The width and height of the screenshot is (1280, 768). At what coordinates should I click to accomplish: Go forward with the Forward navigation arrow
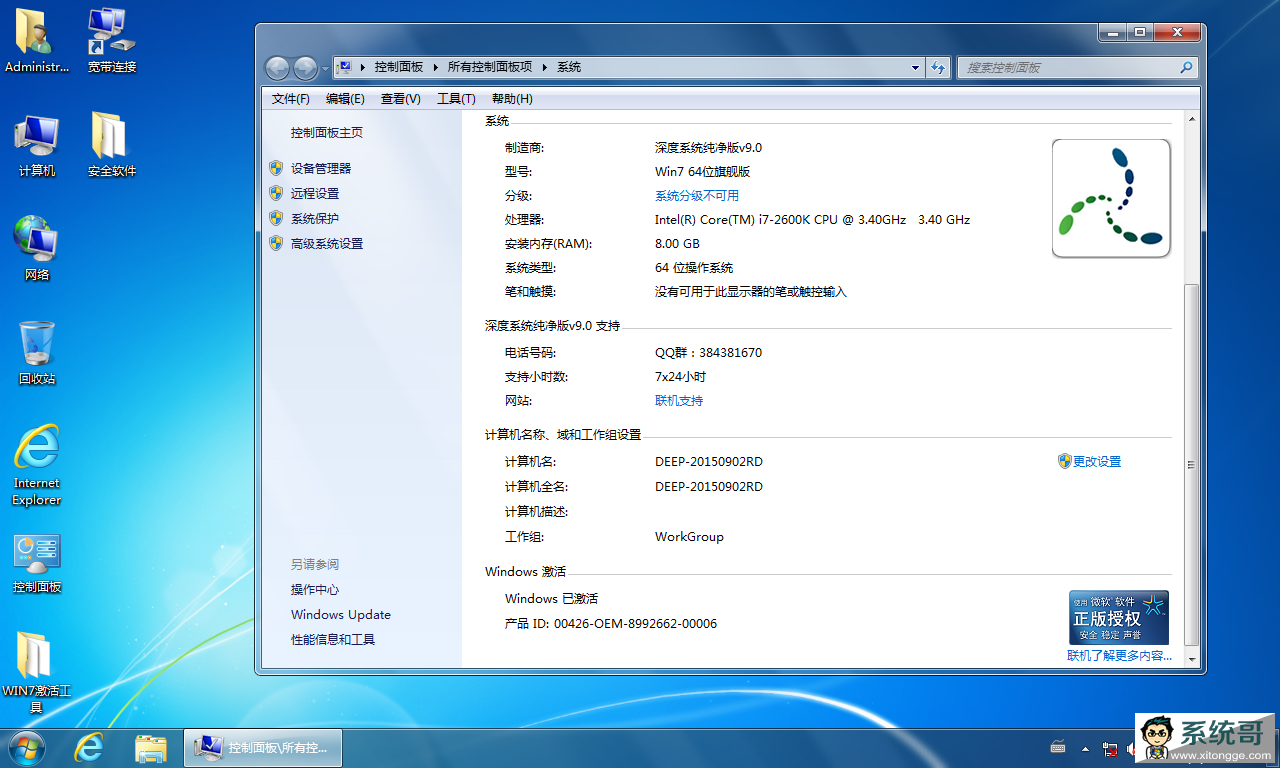(305, 68)
